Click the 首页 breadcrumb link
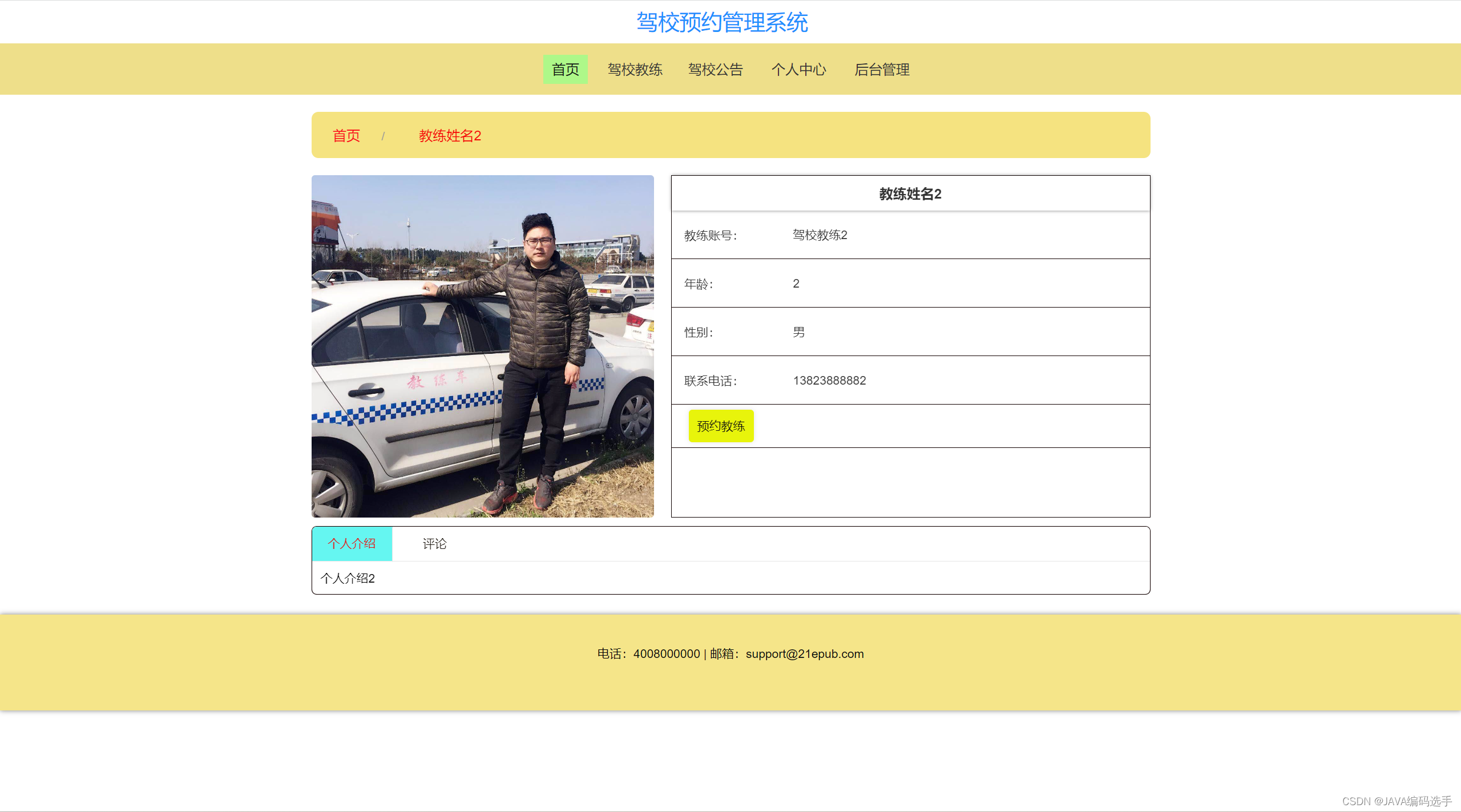 (x=346, y=136)
